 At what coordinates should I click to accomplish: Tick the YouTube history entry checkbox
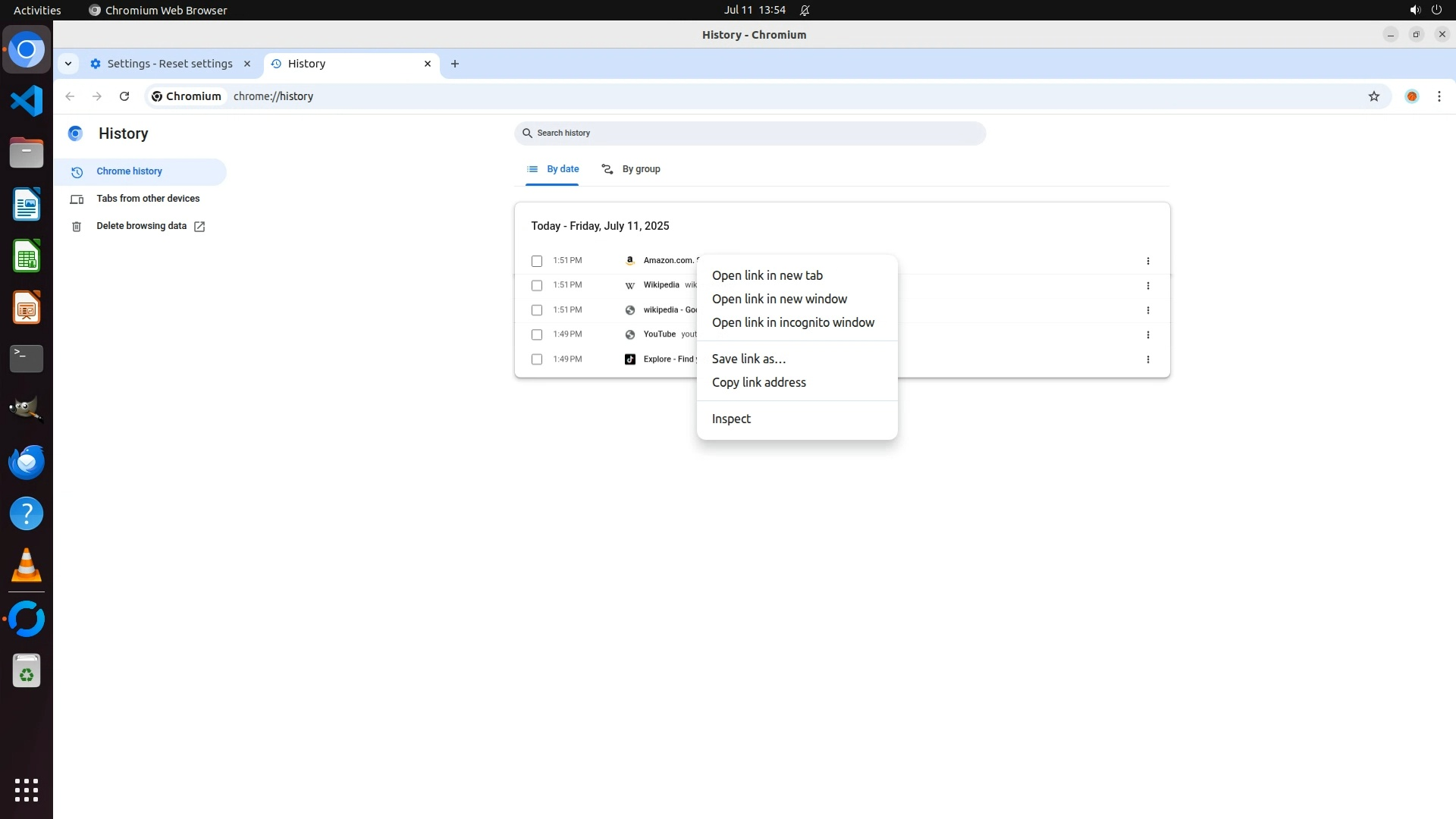pos(537,334)
